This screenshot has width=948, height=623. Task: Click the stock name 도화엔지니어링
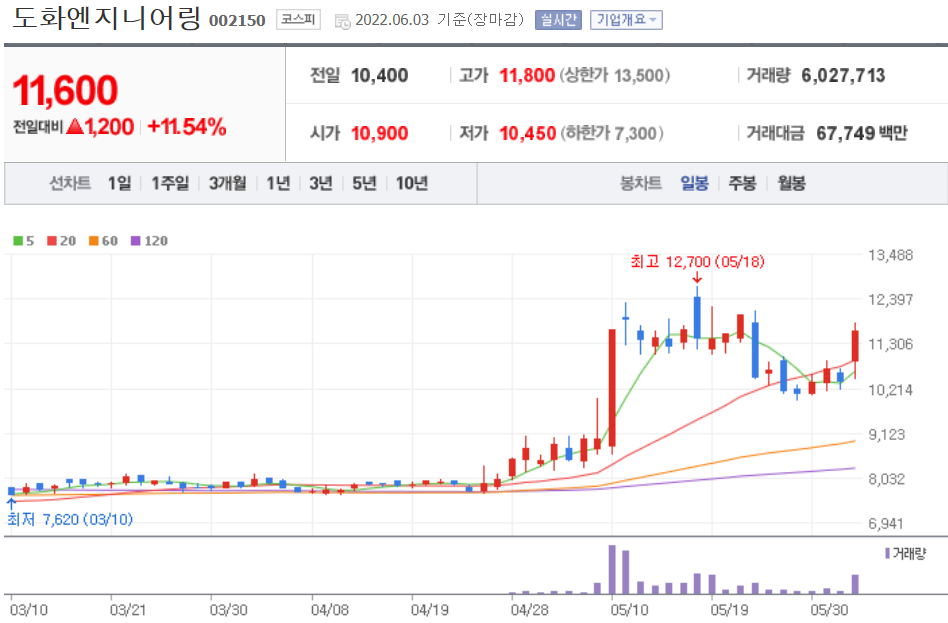tap(106, 17)
